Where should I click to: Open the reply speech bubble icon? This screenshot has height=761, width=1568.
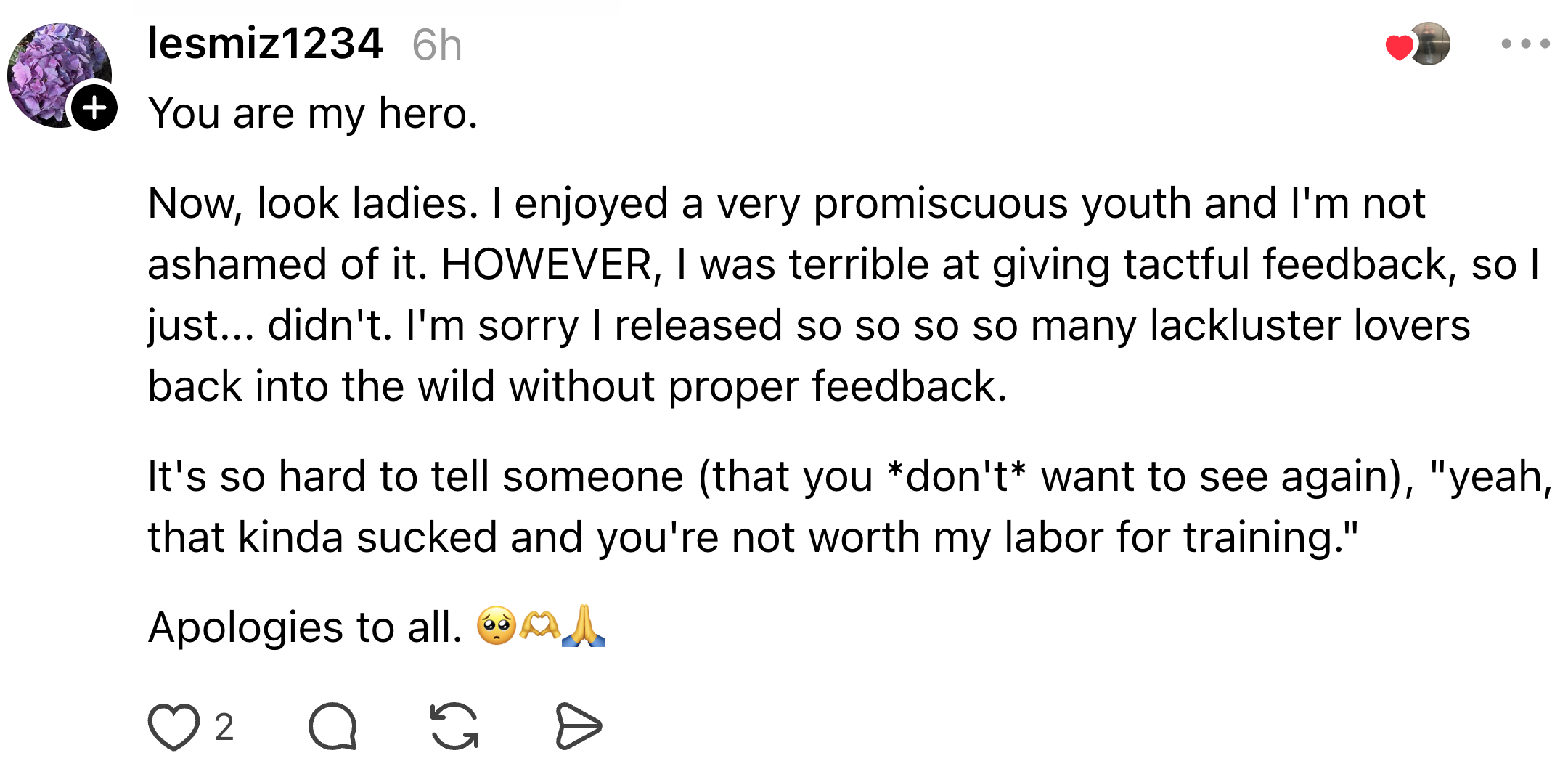click(332, 726)
